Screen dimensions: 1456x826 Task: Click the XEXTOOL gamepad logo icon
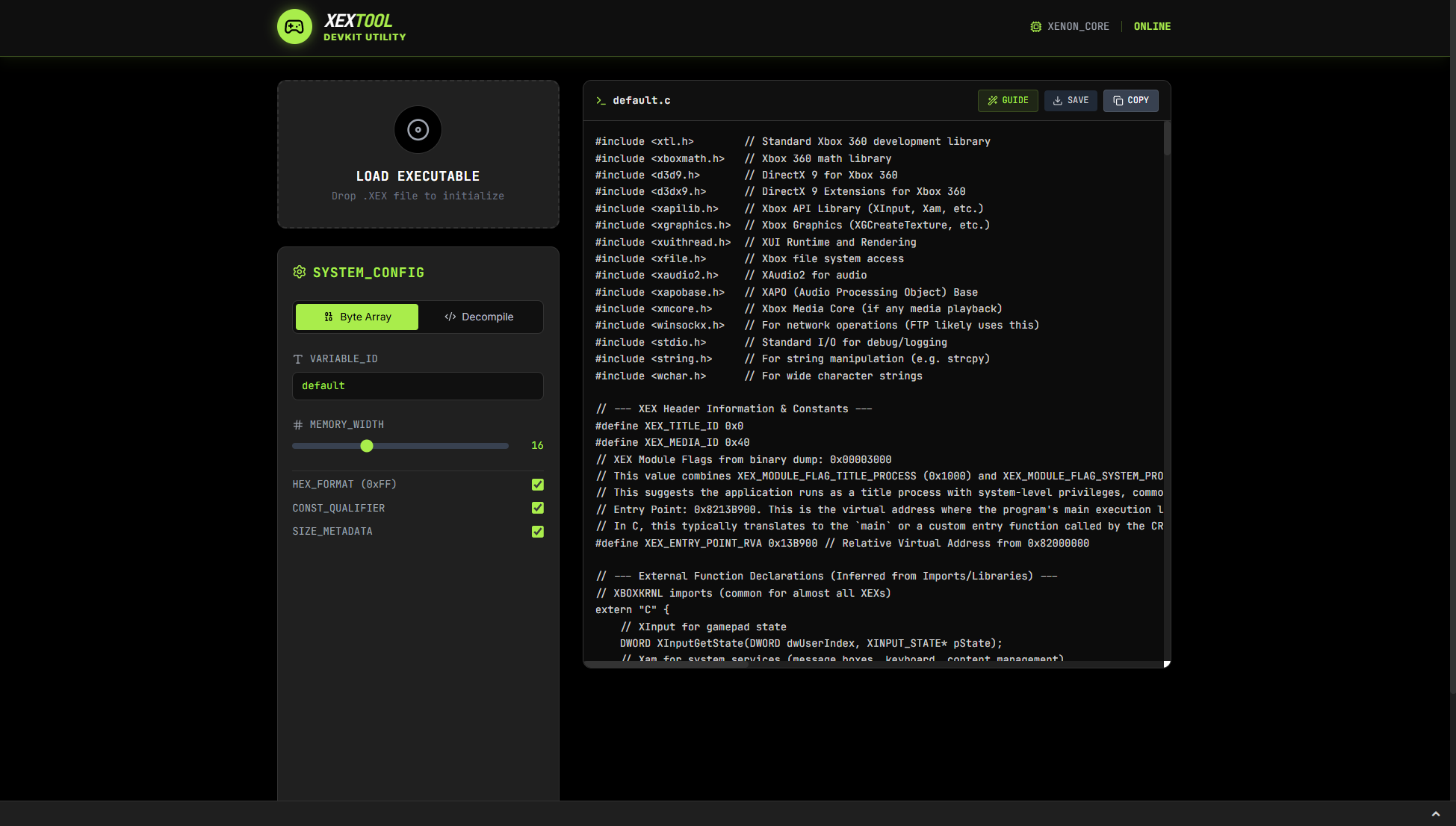295,26
